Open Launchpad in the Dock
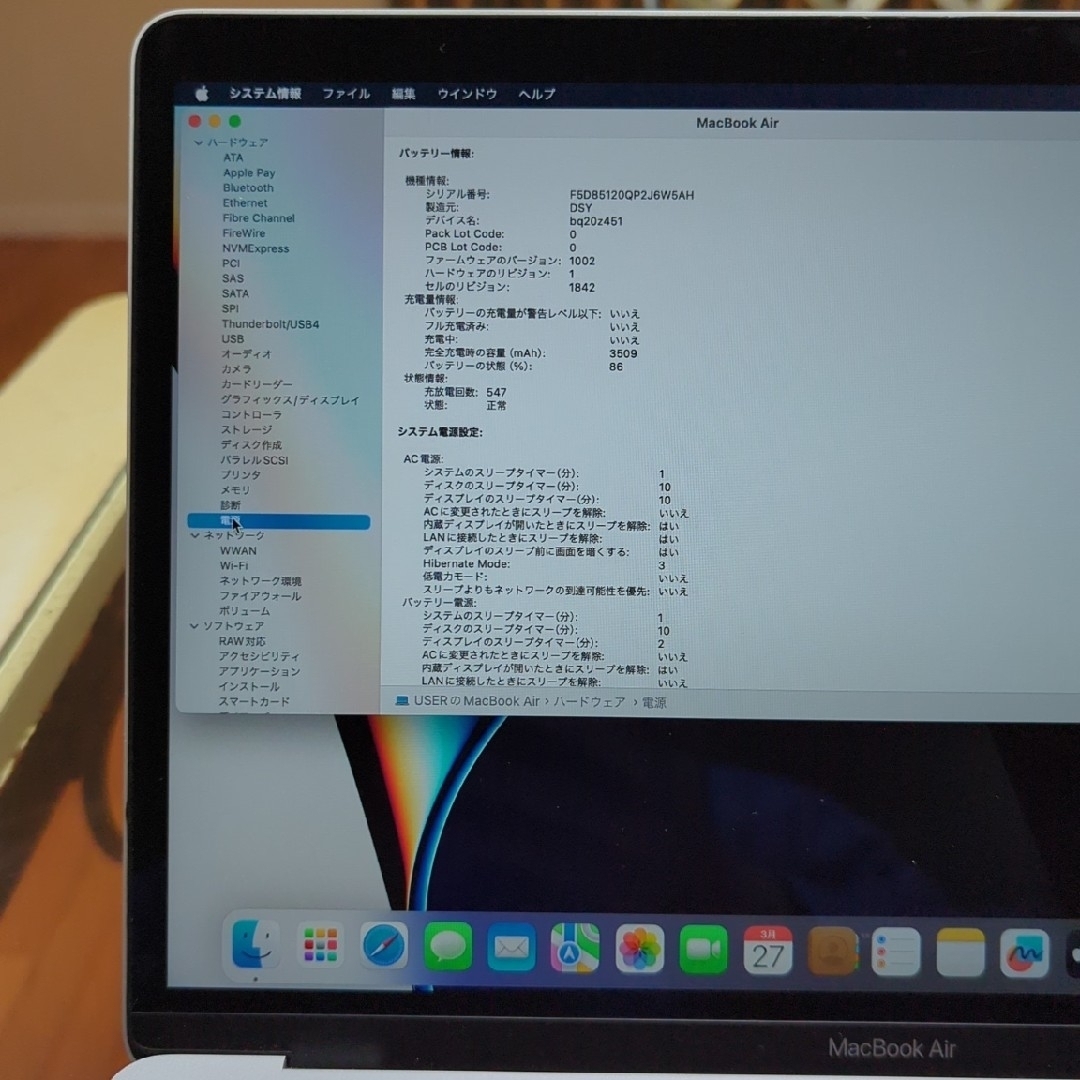The image size is (1080, 1080). click(320, 944)
